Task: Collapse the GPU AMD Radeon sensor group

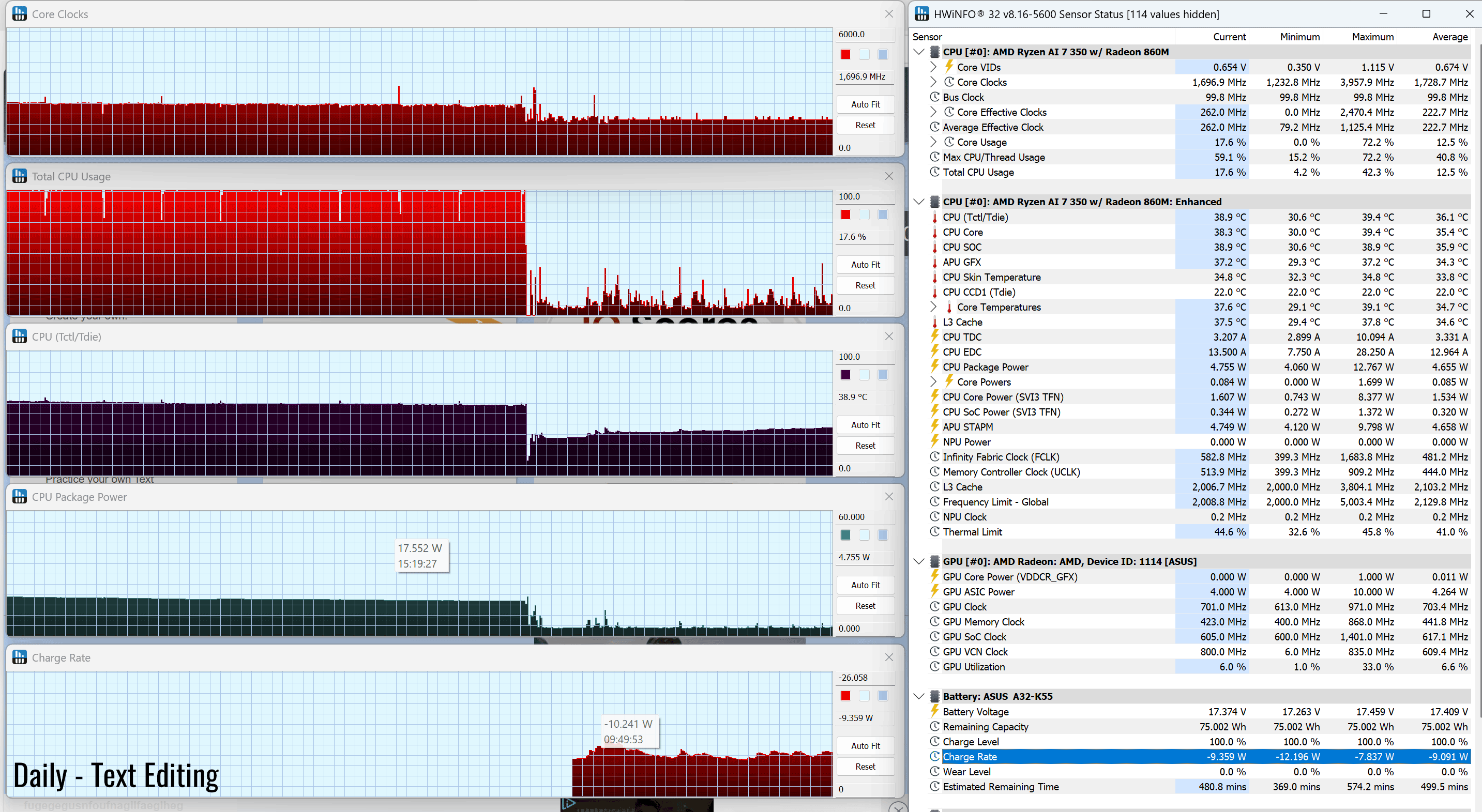Action: click(x=919, y=561)
